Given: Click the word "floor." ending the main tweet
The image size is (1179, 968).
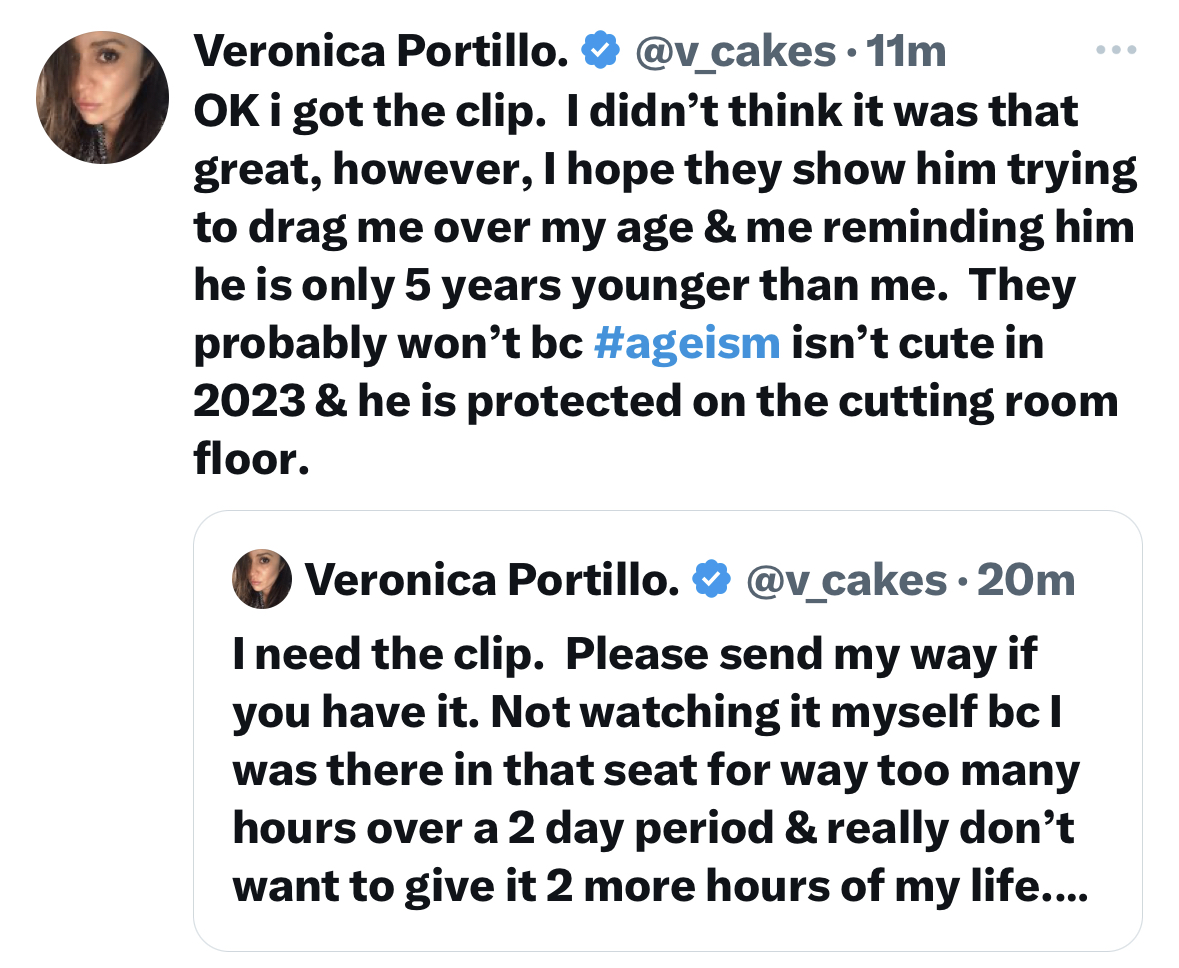Looking at the screenshot, I should tap(252, 458).
